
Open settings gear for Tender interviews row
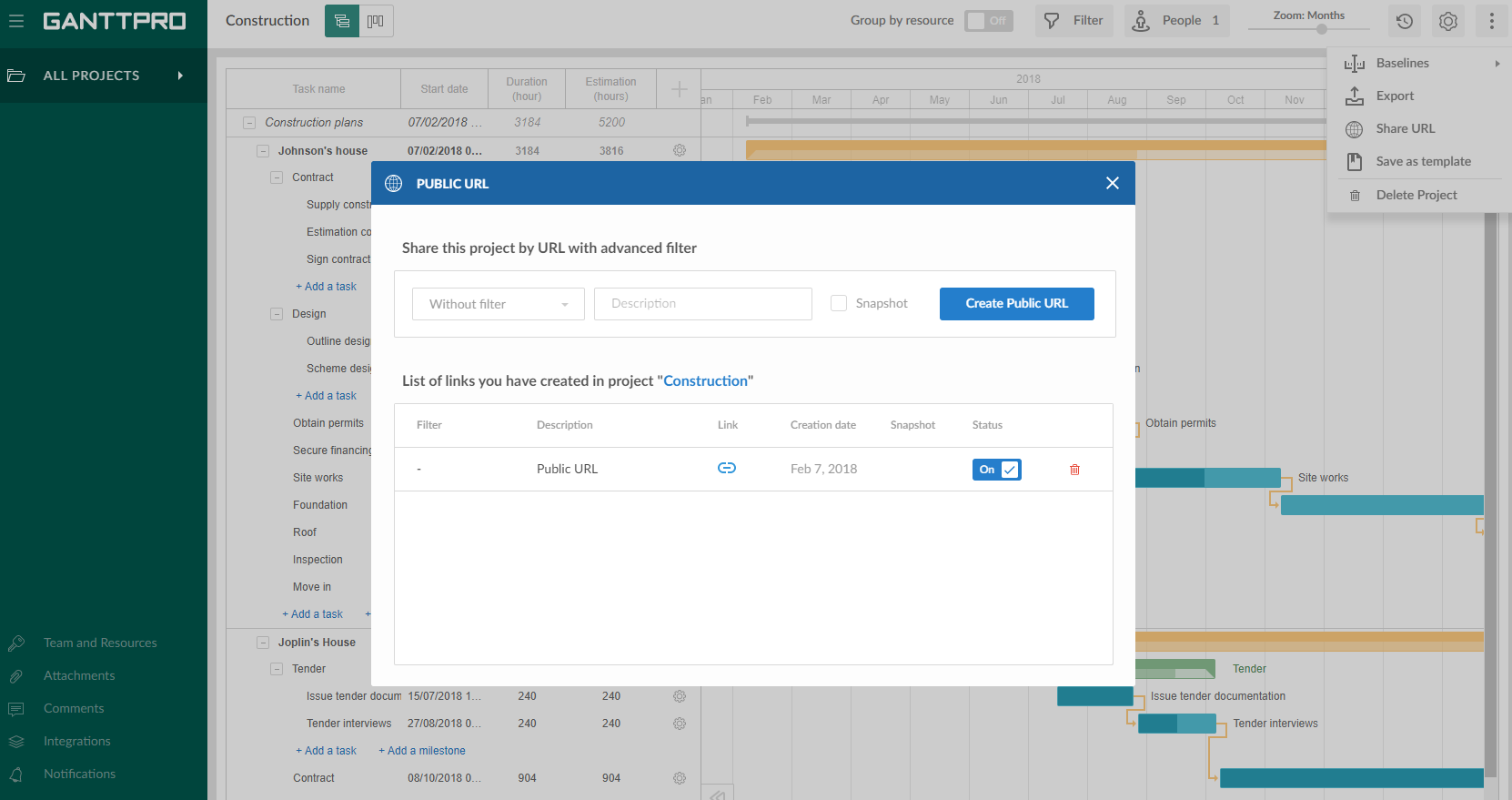pos(680,724)
